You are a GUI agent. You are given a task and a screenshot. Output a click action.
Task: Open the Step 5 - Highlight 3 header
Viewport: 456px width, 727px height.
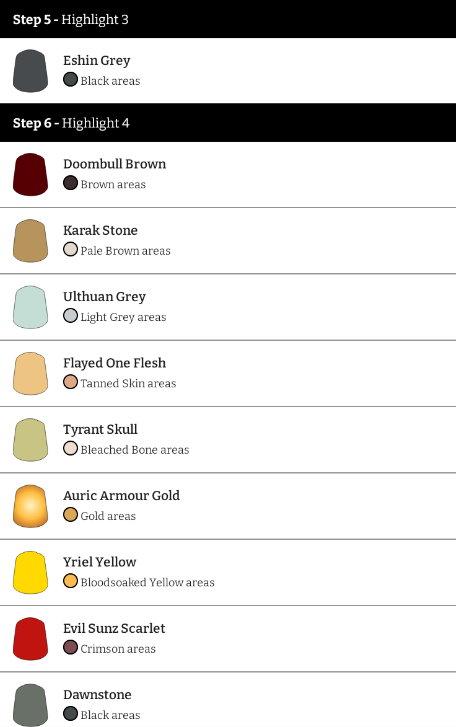(228, 19)
